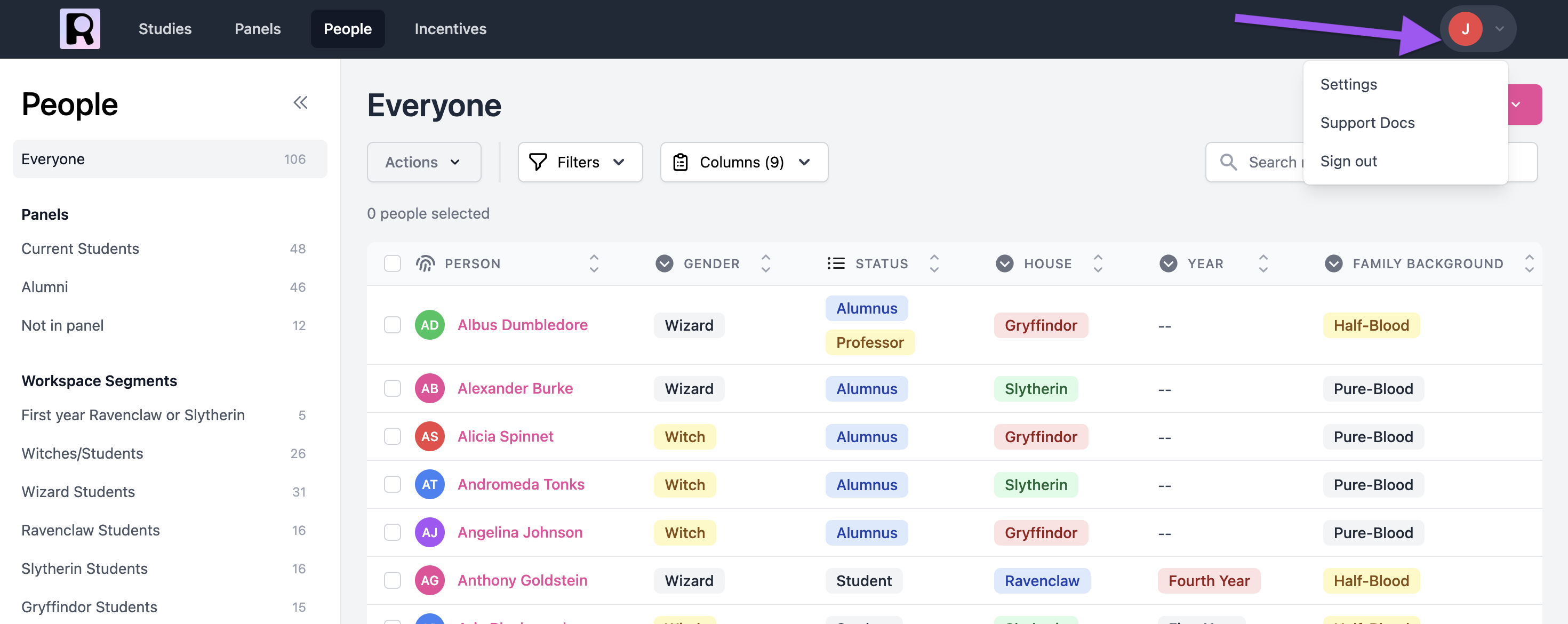The width and height of the screenshot is (1568, 624).
Task: Tick the select-all header checkbox
Action: click(393, 263)
